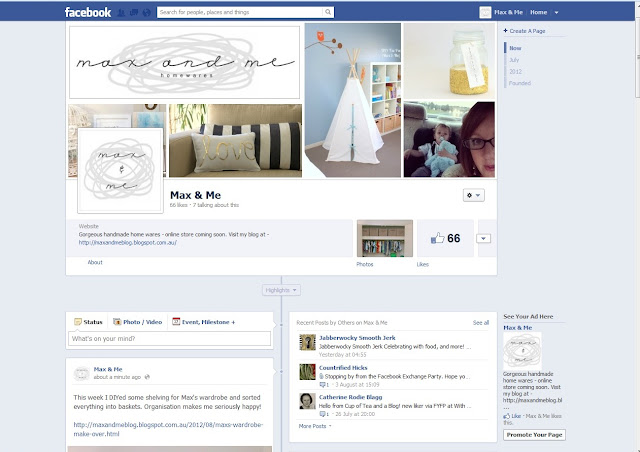Click Jabberwocky Smooth Jerk avatar
Viewport: 640px width, 452px height.
(307, 342)
